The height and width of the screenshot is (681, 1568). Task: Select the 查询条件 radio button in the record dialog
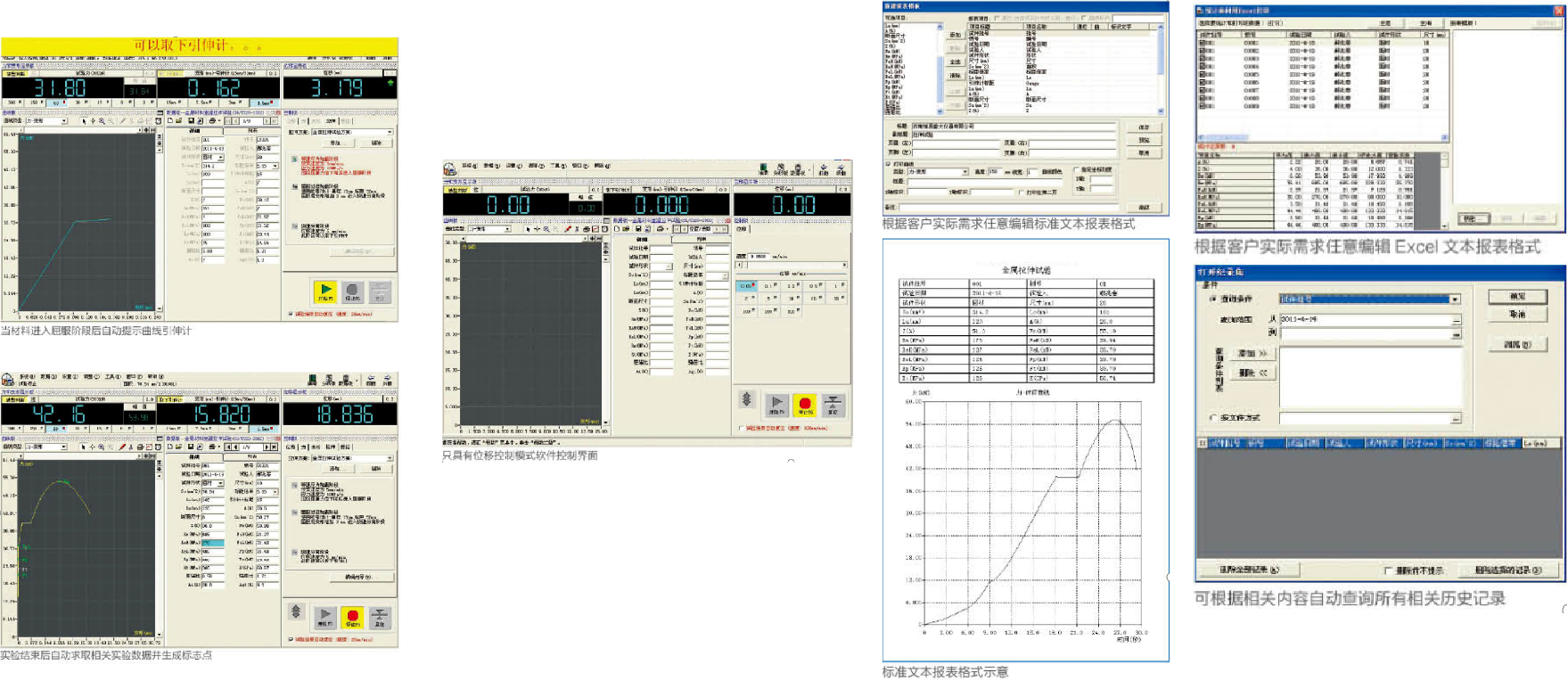(1213, 299)
